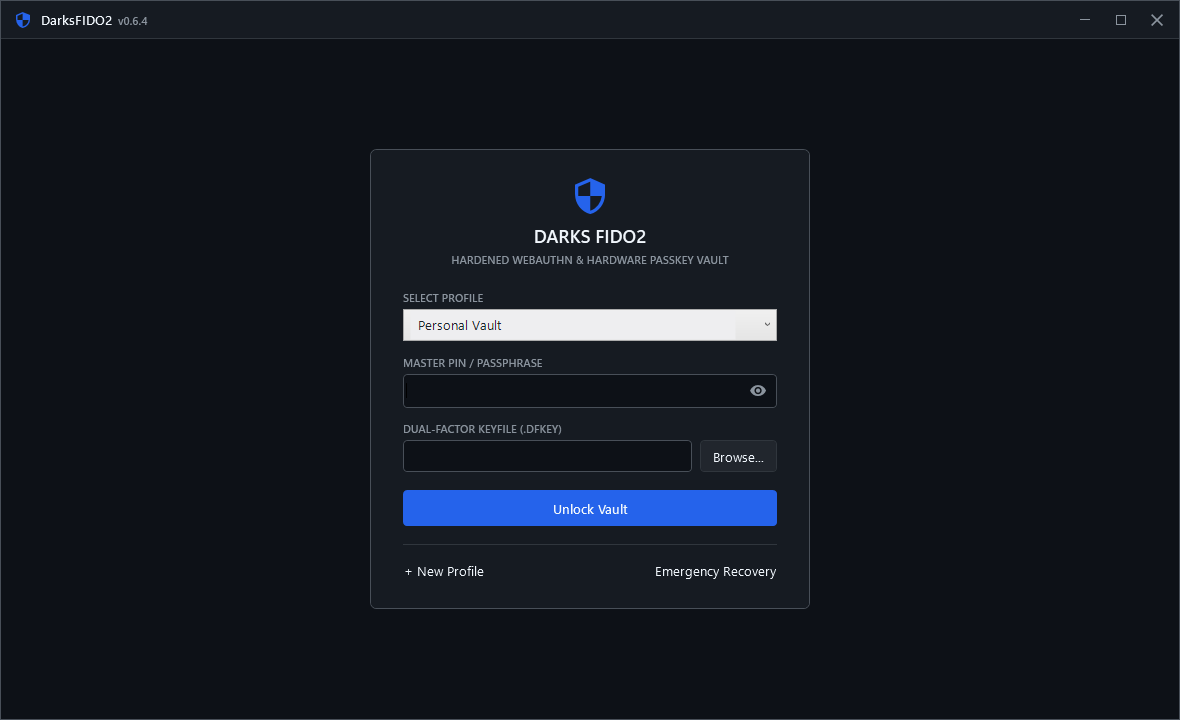Click the "DARKS FIDO2" heading text
Viewport: 1180px width, 720px height.
[x=590, y=237]
